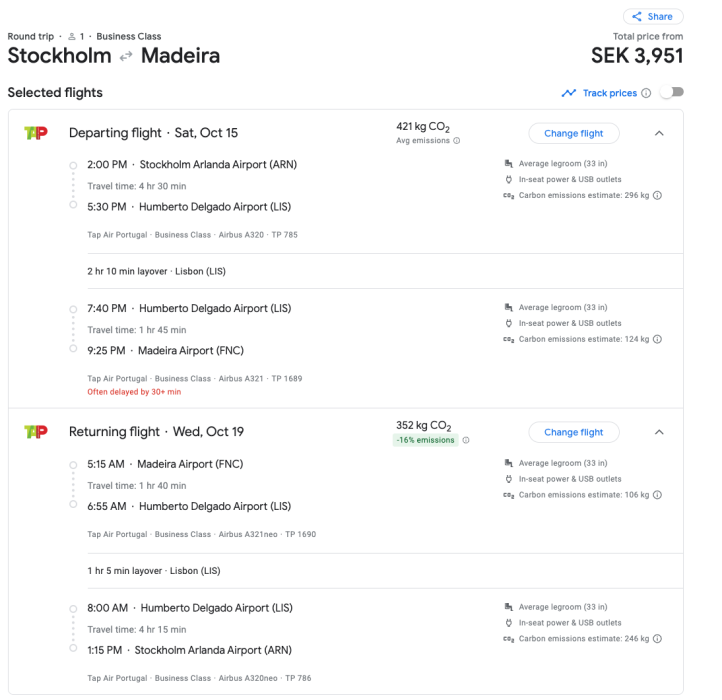Click the Share button

pos(653,16)
